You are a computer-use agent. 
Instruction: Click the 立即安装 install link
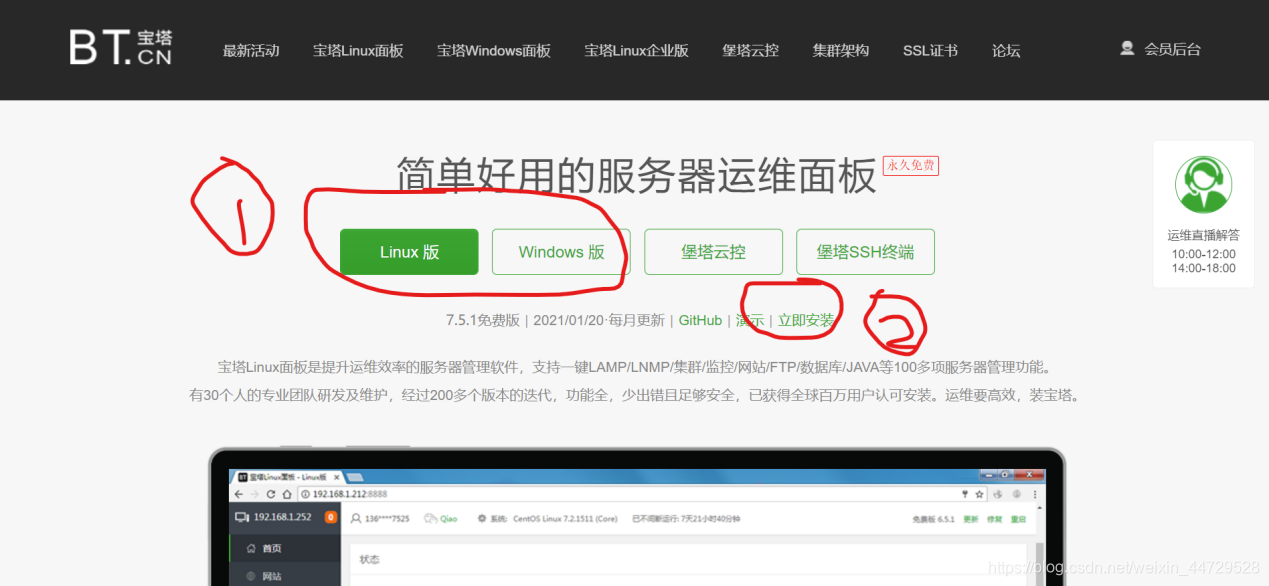pyautogui.click(x=806, y=320)
